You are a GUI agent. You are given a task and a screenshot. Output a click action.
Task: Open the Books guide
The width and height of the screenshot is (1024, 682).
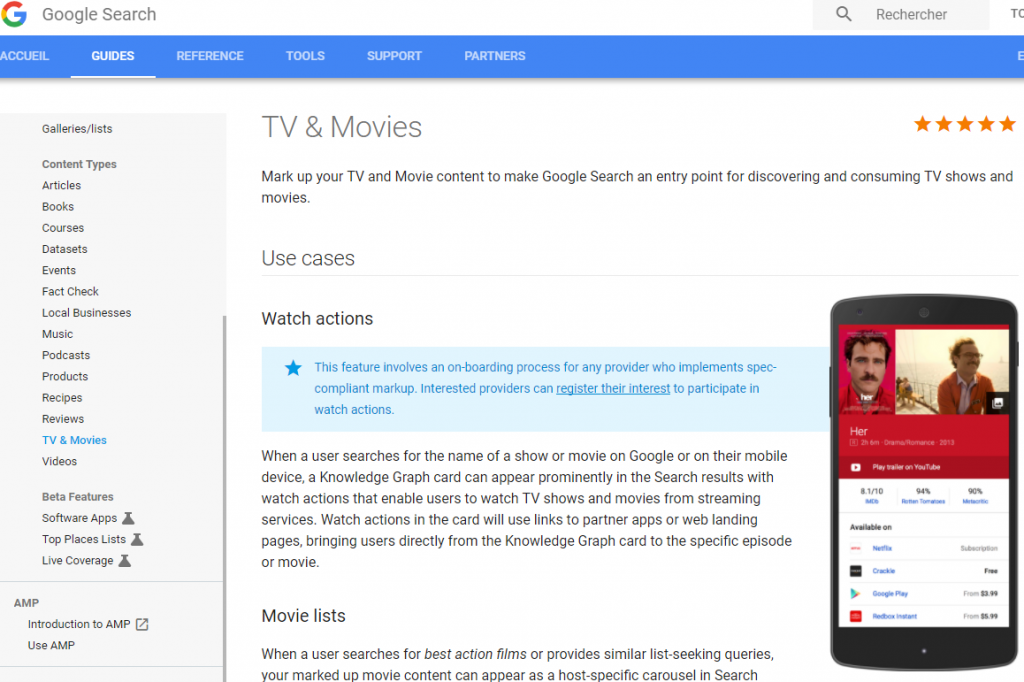click(58, 206)
